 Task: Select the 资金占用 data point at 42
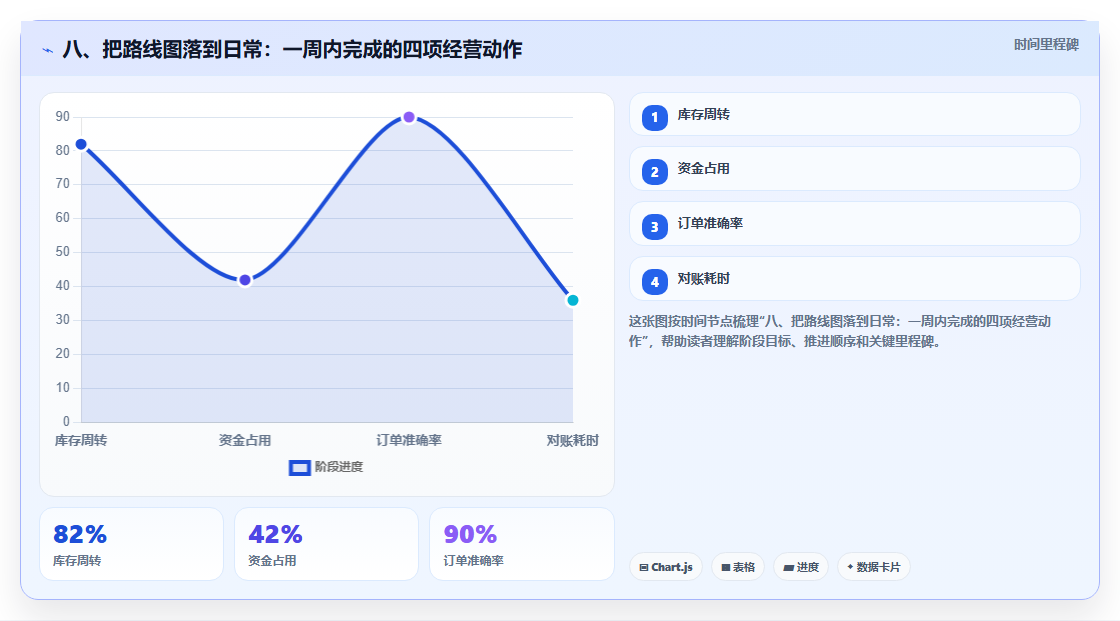coord(245,280)
